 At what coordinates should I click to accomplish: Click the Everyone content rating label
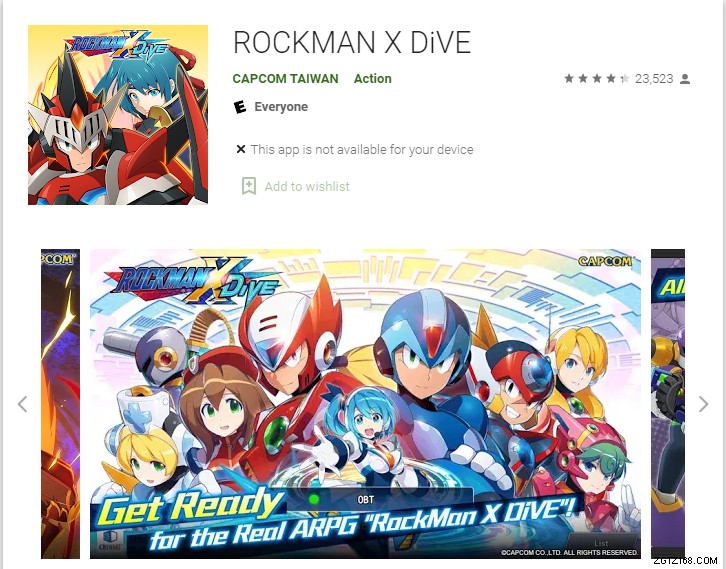click(x=281, y=107)
